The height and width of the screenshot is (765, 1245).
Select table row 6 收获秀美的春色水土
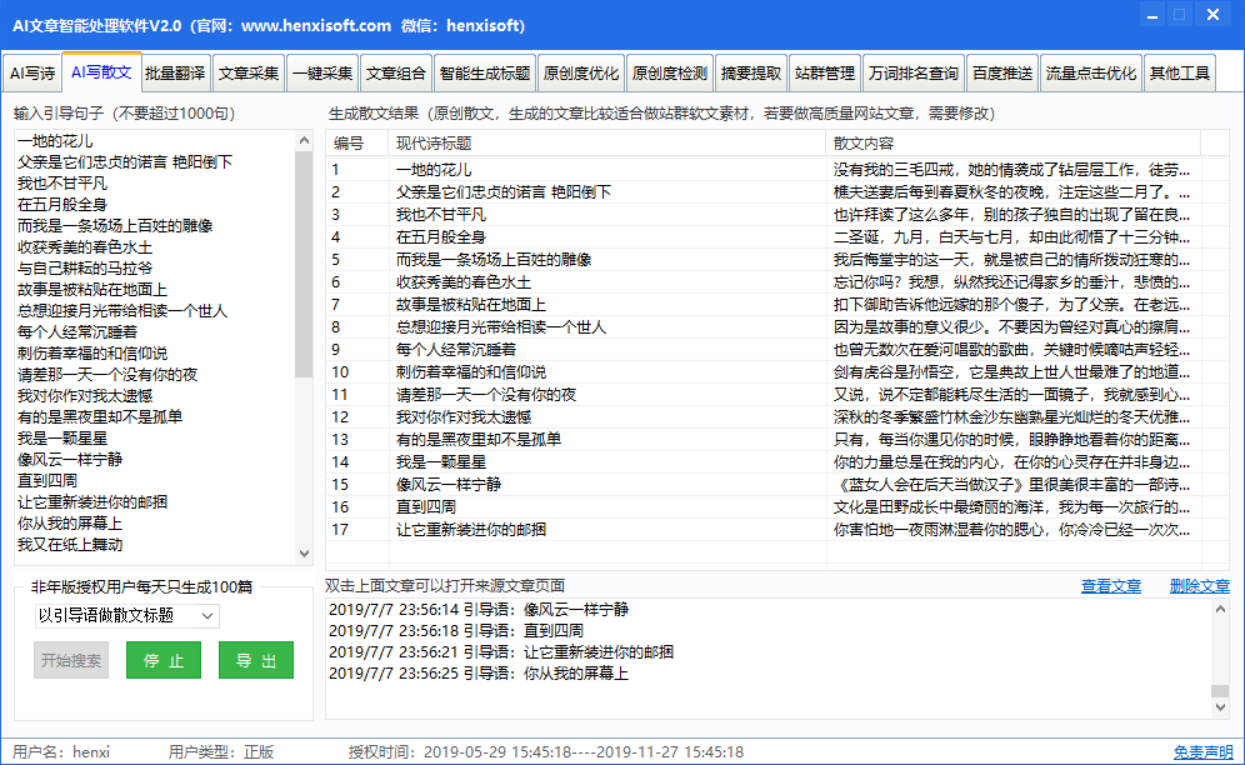tap(778, 282)
